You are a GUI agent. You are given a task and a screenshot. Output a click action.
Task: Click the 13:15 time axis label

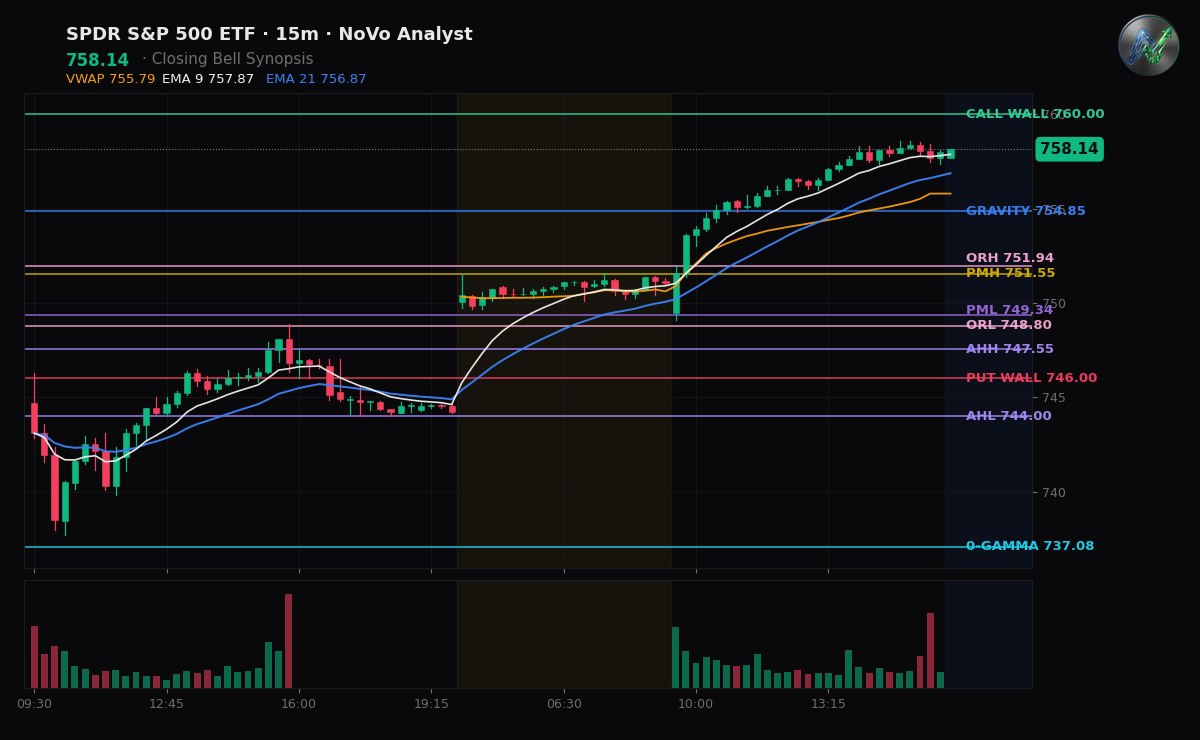(x=828, y=704)
